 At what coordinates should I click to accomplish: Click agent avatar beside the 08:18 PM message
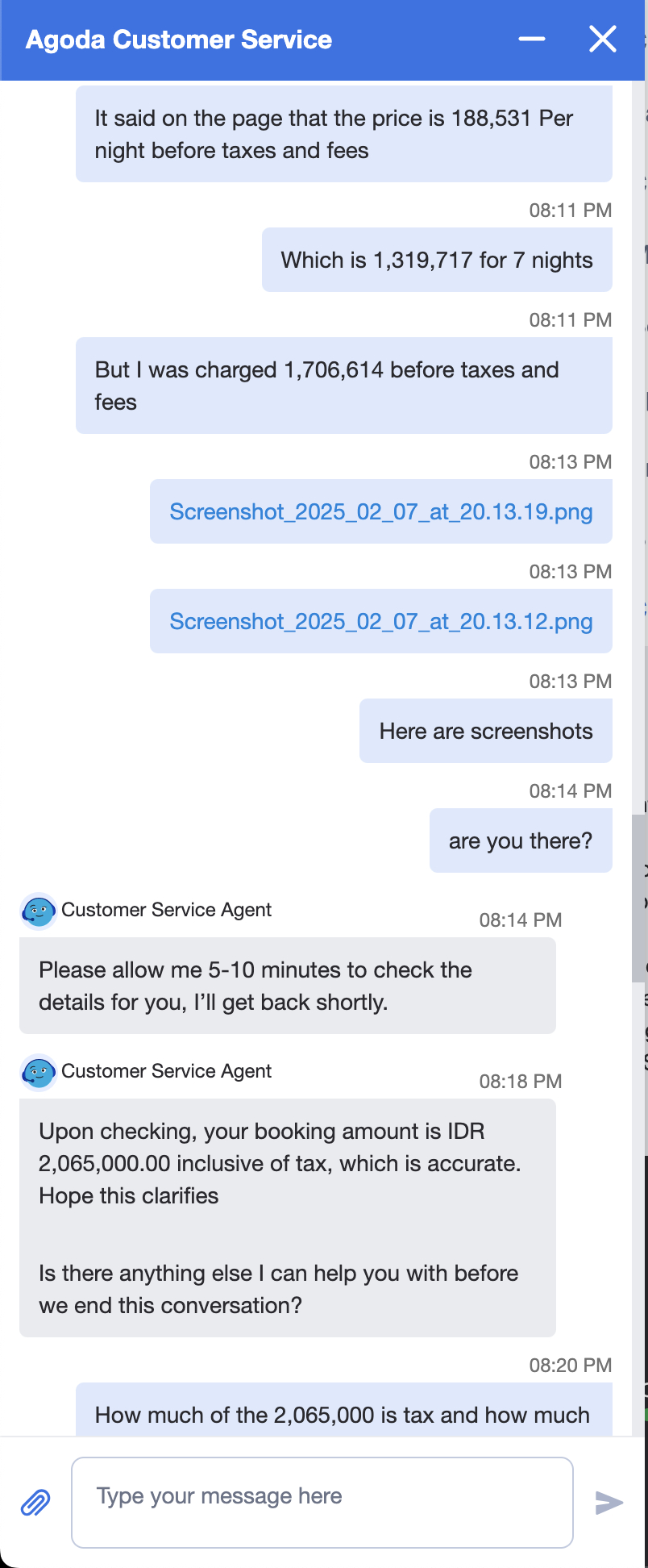(38, 1072)
